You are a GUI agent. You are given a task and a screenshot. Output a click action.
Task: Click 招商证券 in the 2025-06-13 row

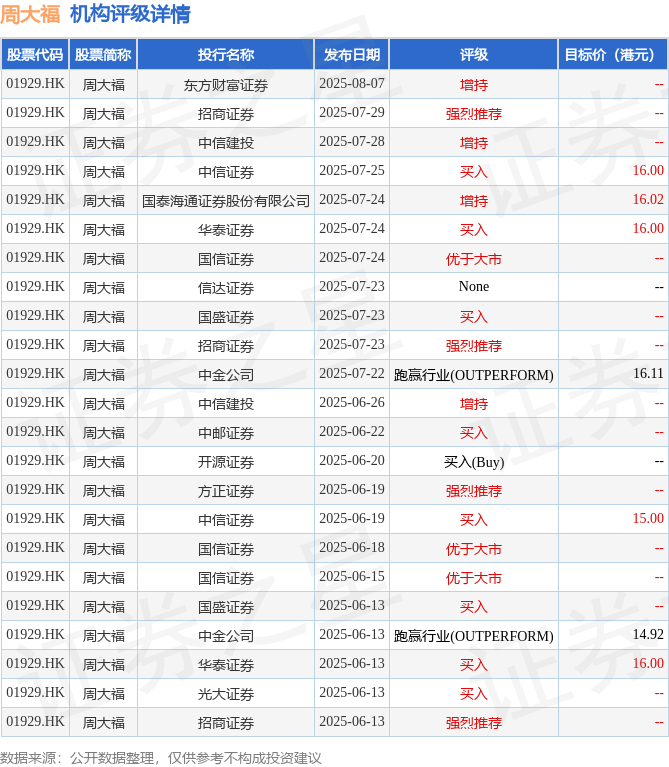click(226, 723)
